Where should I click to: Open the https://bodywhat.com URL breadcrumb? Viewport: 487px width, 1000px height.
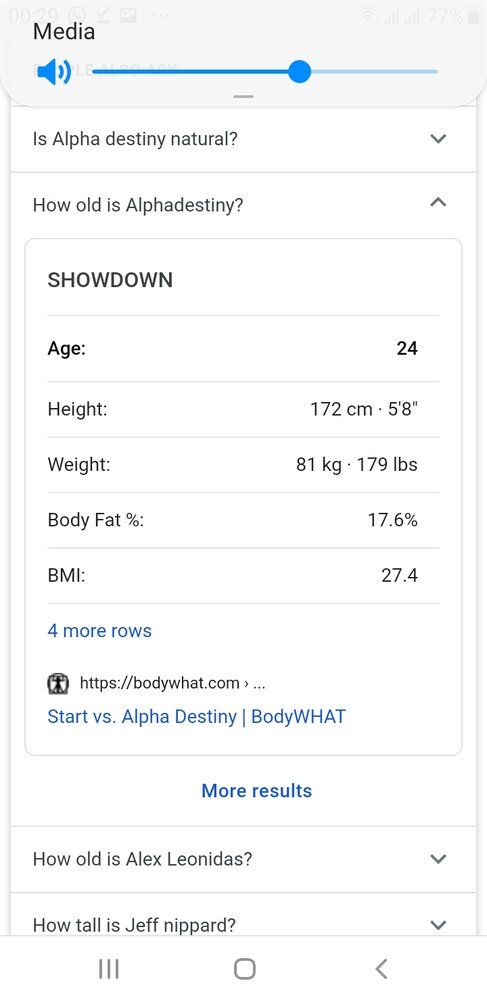(x=173, y=684)
